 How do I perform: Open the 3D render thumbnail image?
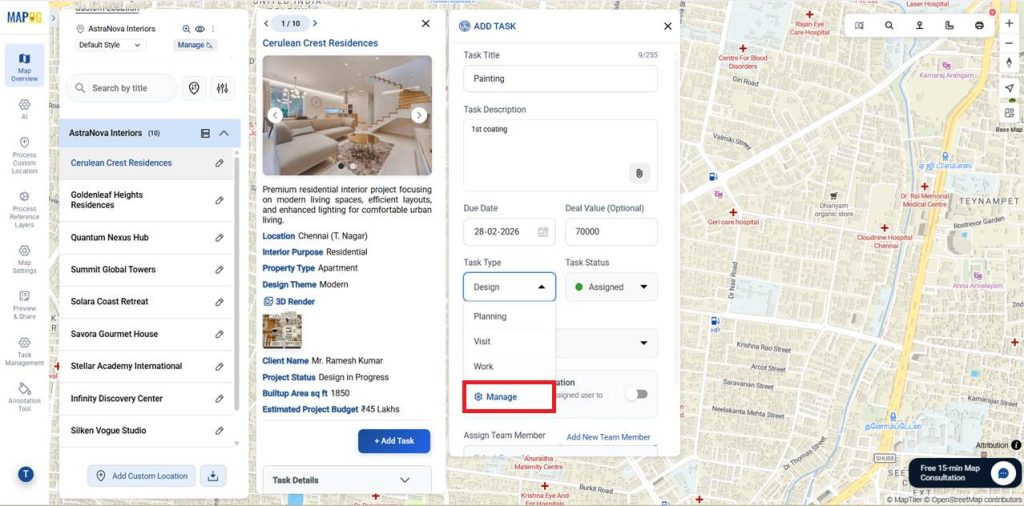click(x=282, y=330)
